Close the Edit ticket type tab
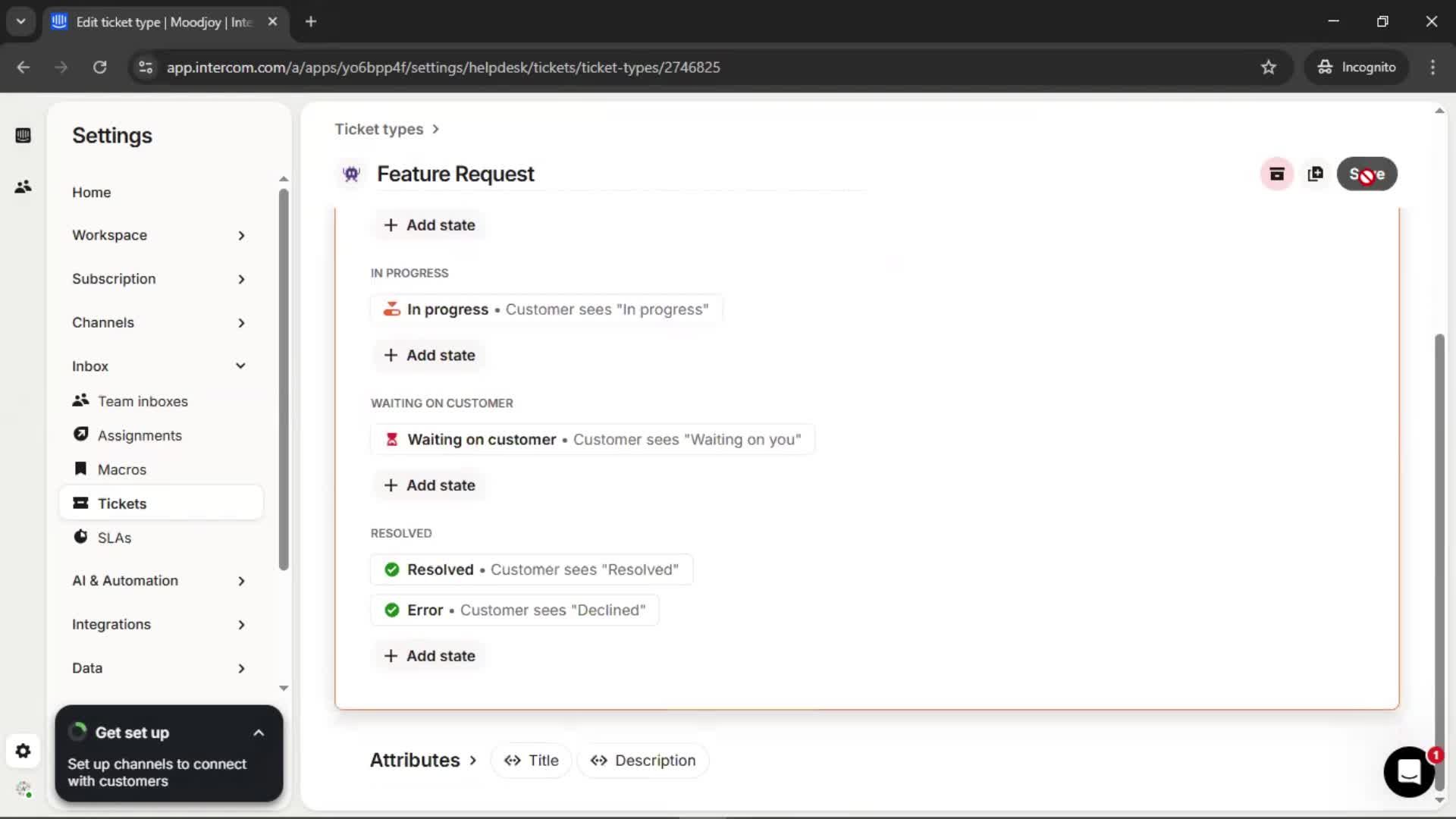 [273, 22]
